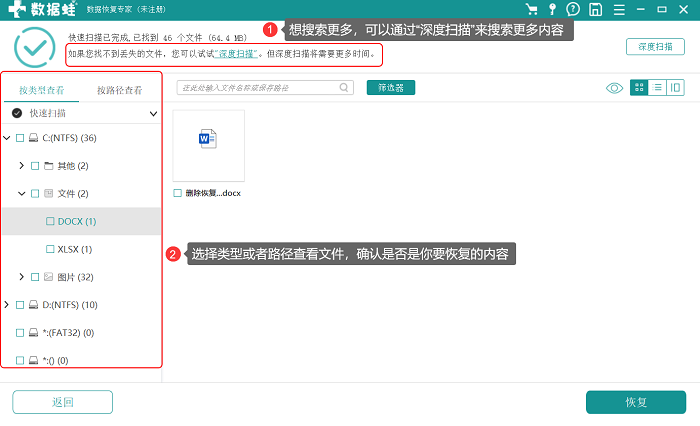Viewport: 700px width, 426px height.
Task: Click the 恢复 recover button
Action: (636, 402)
